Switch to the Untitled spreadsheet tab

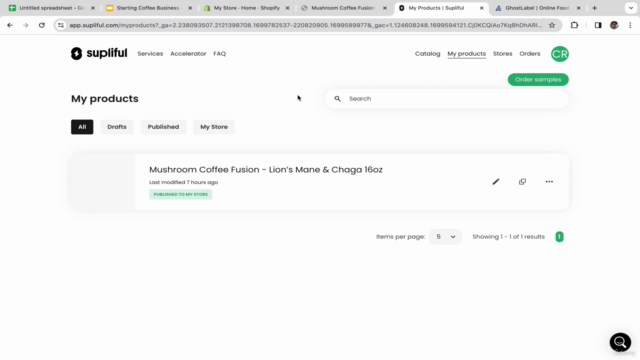[x=52, y=8]
